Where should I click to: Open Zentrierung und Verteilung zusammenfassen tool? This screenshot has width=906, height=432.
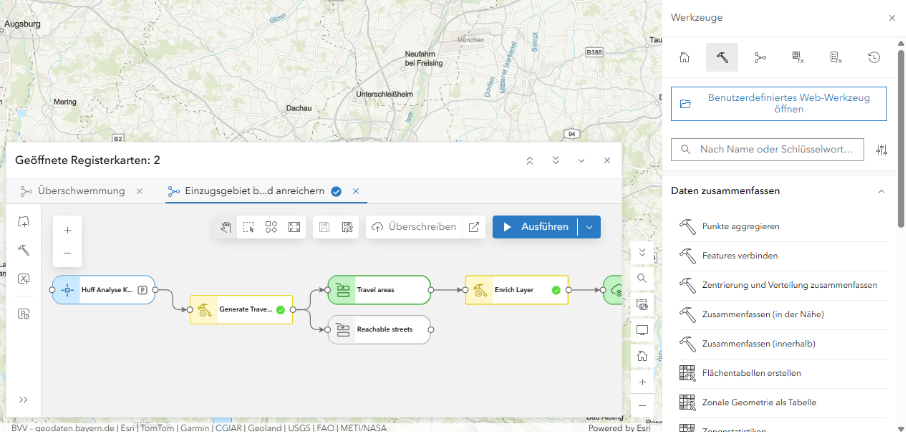coord(782,285)
